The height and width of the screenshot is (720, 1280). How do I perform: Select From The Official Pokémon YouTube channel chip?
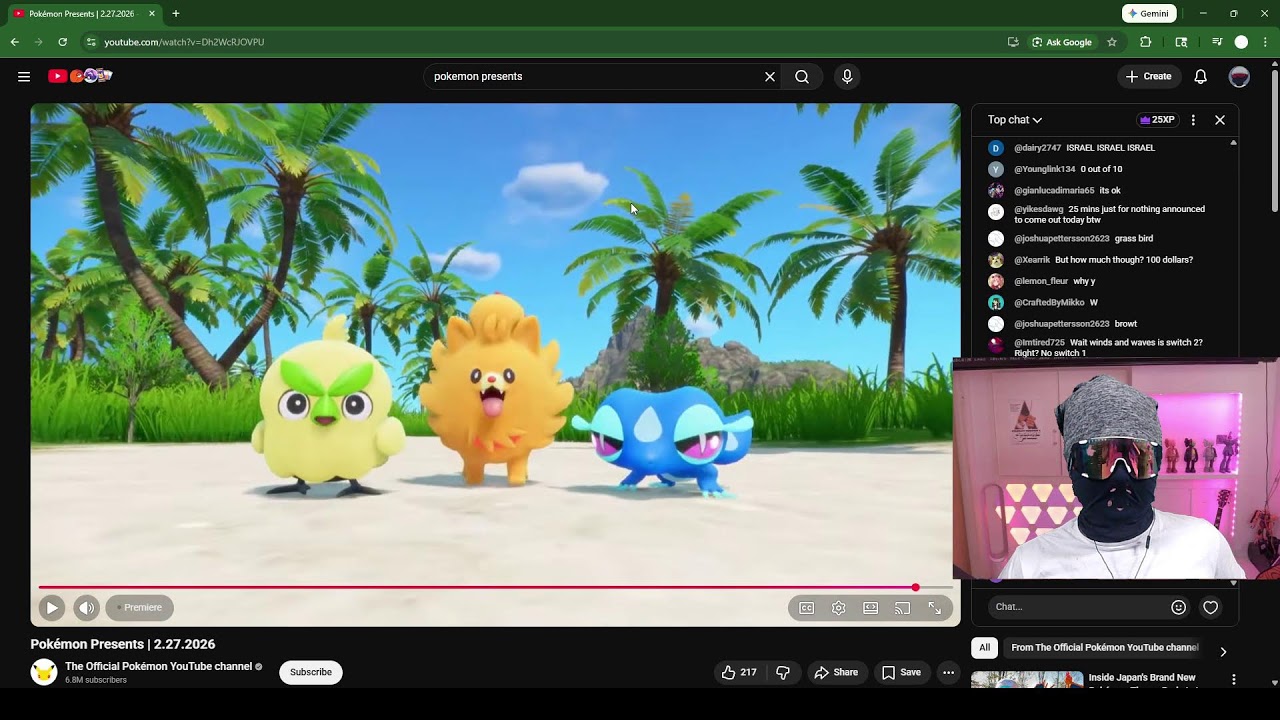1104,648
